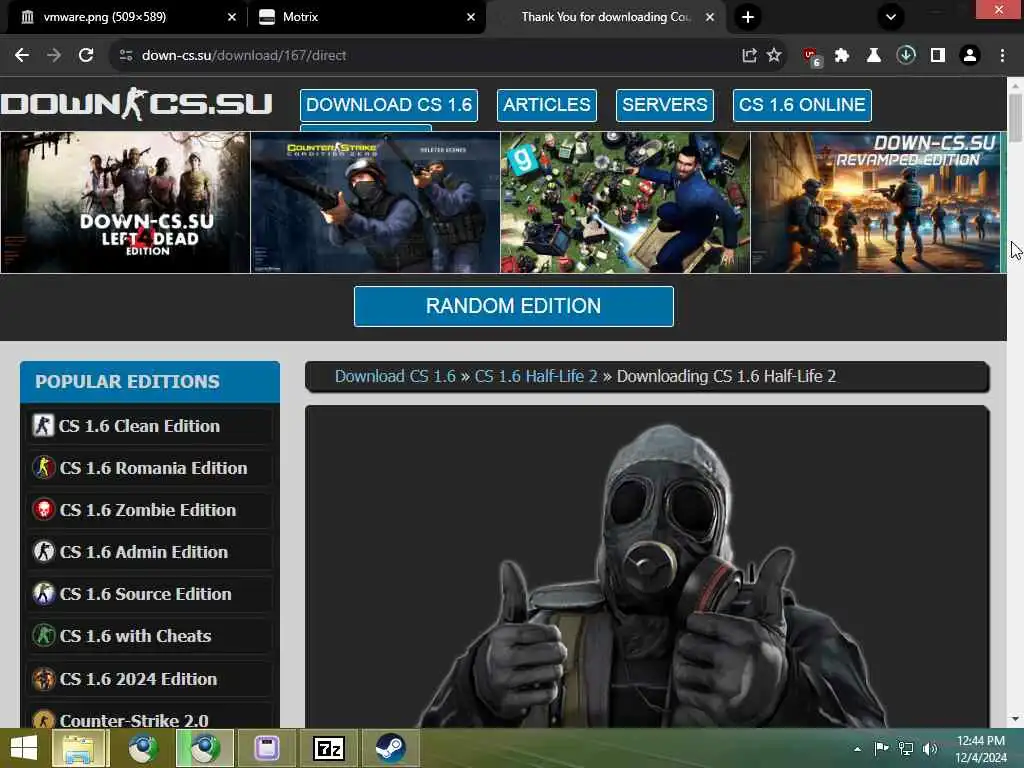Select the Thank You for downloading tab
Image resolution: width=1024 pixels, height=768 pixels.
click(605, 17)
